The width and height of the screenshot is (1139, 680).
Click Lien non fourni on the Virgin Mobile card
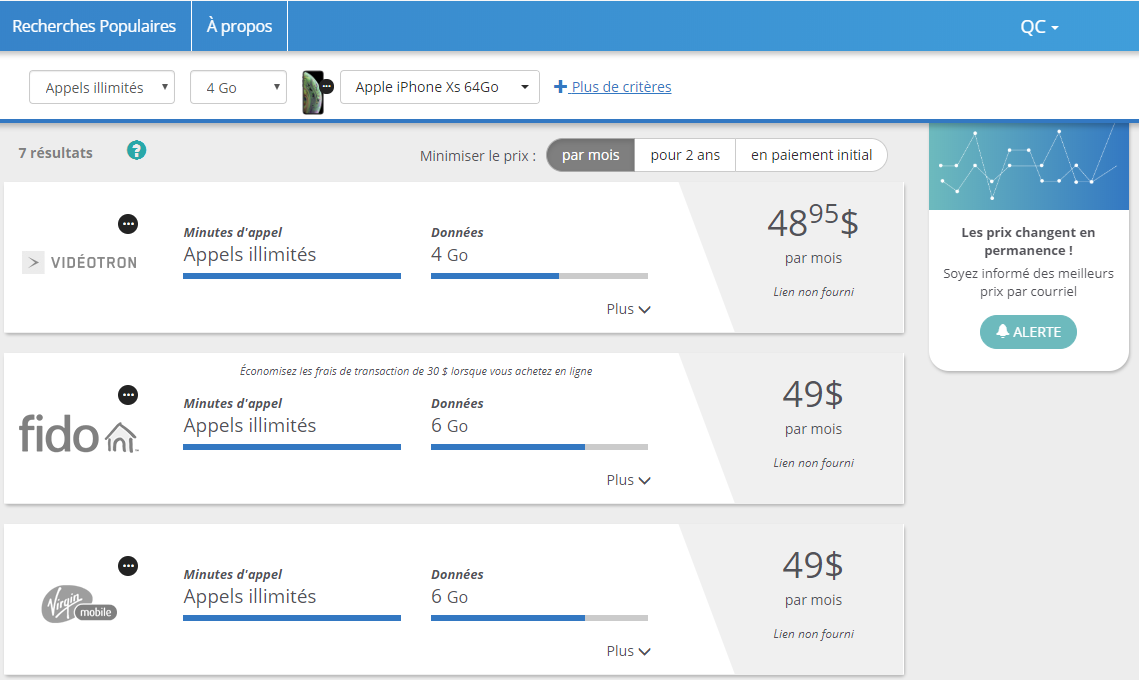(x=814, y=634)
